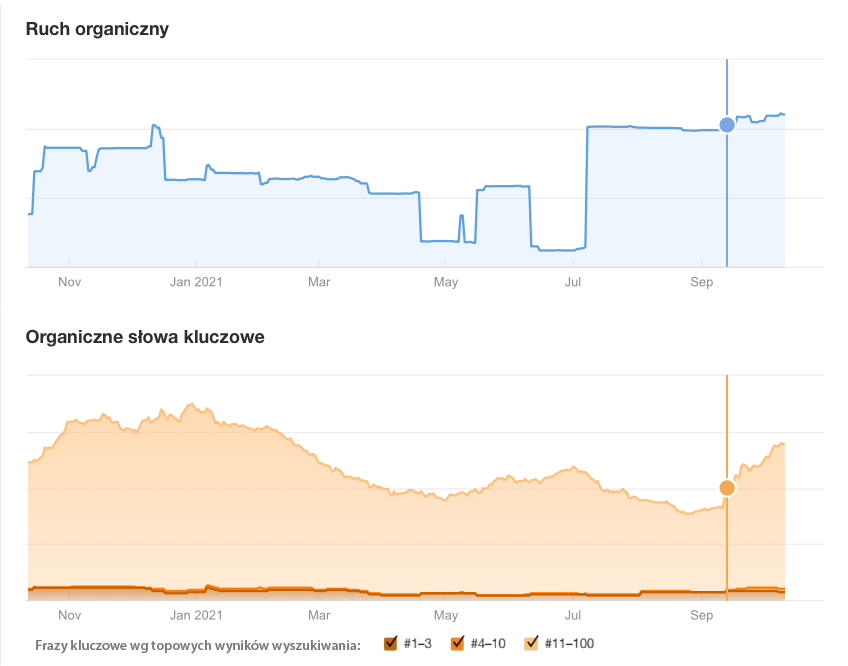Viewport: 848px width, 666px height.
Task: Click the orange data point on keywords chart
Action: (x=727, y=488)
